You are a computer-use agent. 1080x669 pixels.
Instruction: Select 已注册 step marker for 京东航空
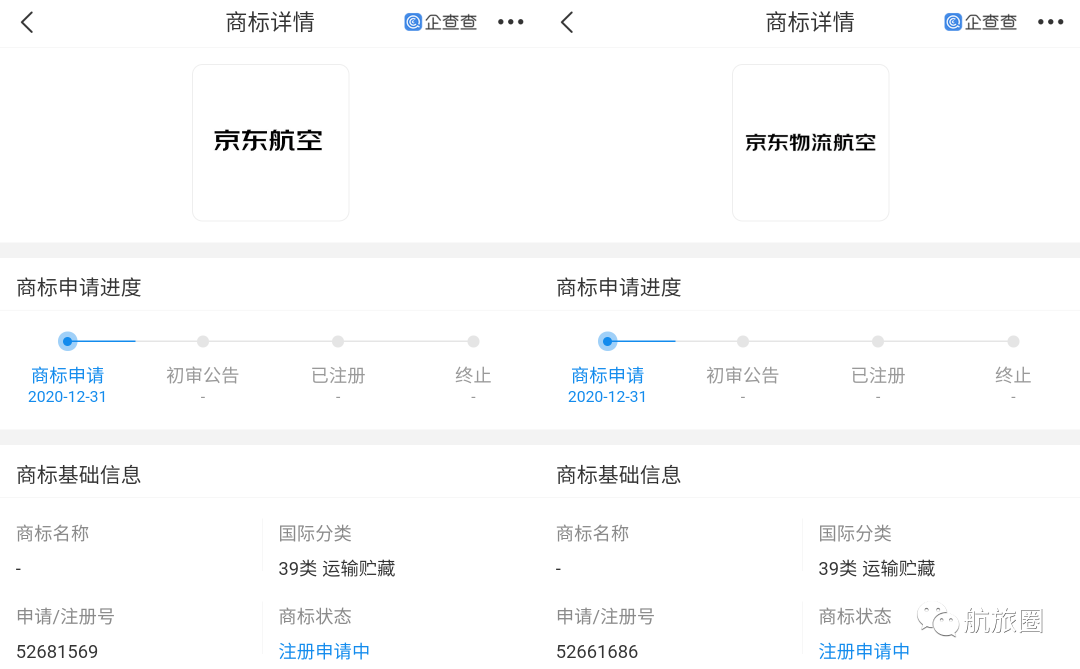click(338, 341)
